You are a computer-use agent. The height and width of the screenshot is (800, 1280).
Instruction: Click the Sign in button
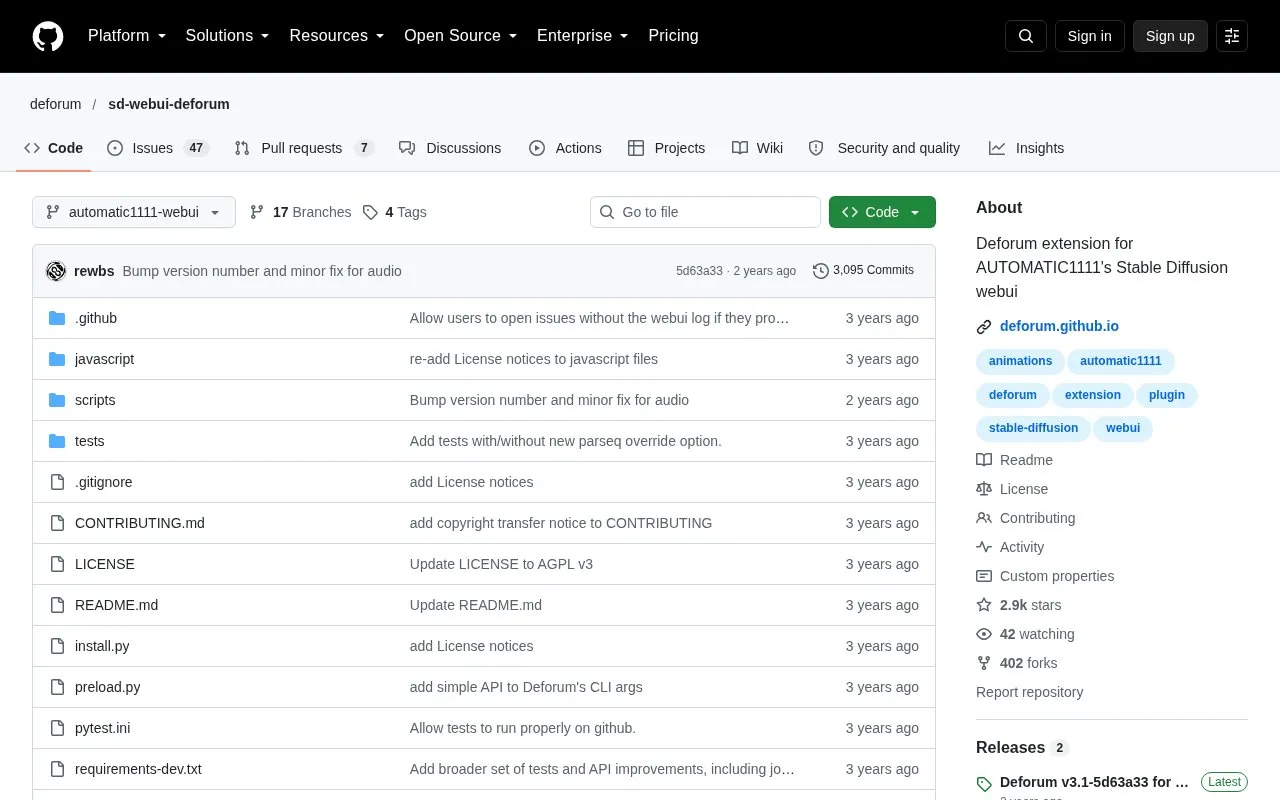pyautogui.click(x=1089, y=36)
